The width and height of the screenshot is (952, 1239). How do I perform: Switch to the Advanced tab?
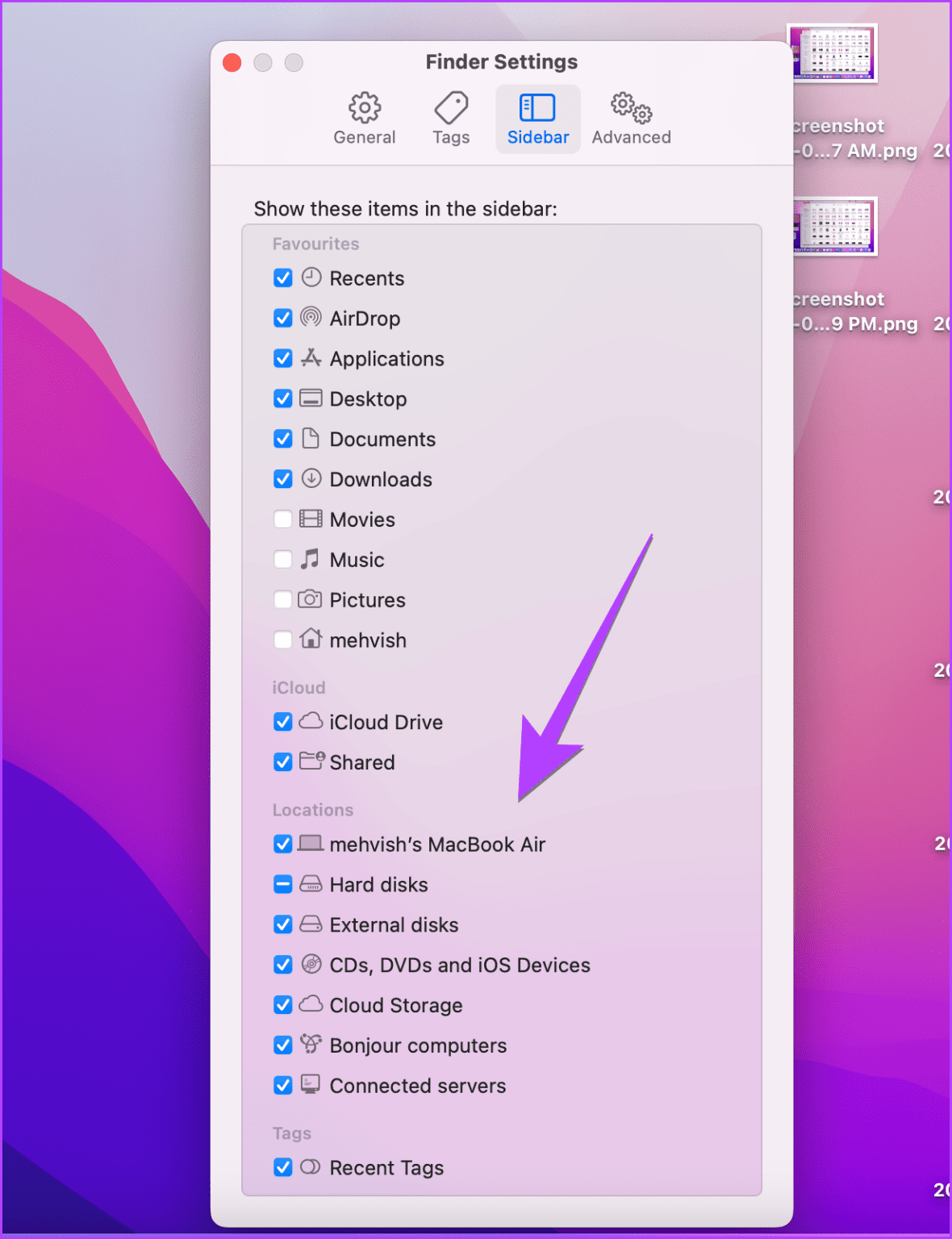click(631, 119)
